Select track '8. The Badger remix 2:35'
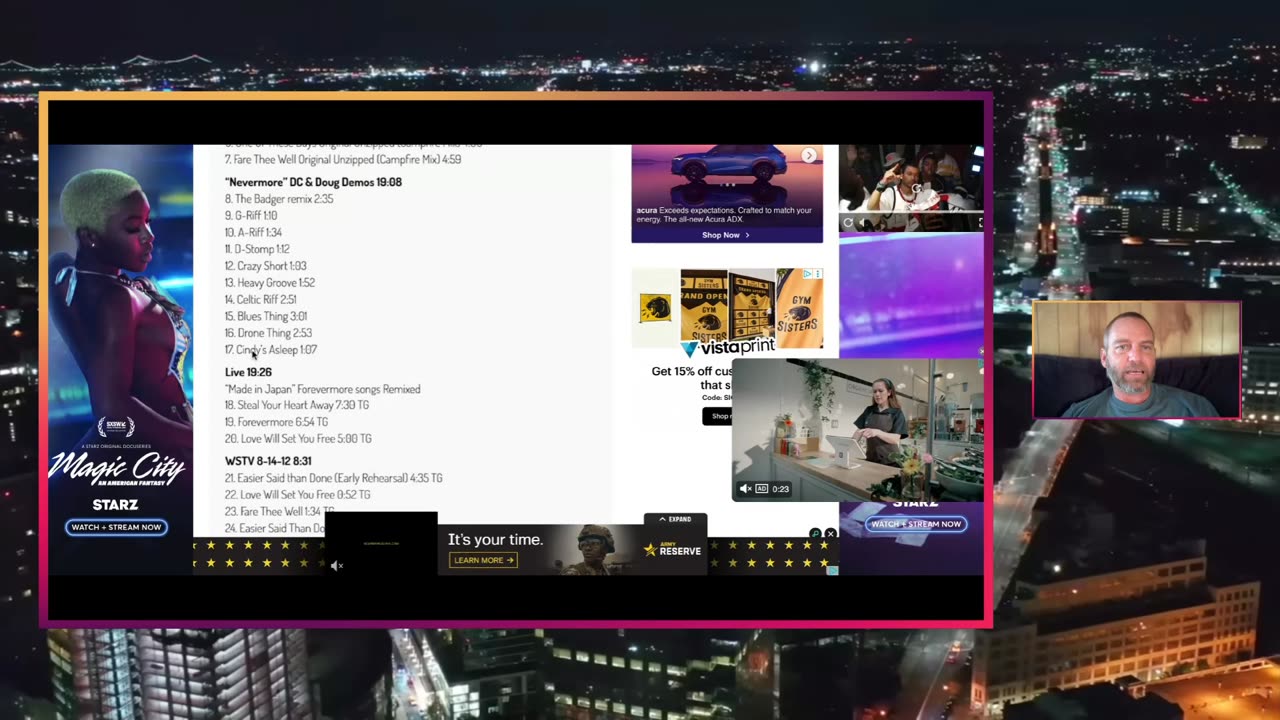 [x=279, y=199]
